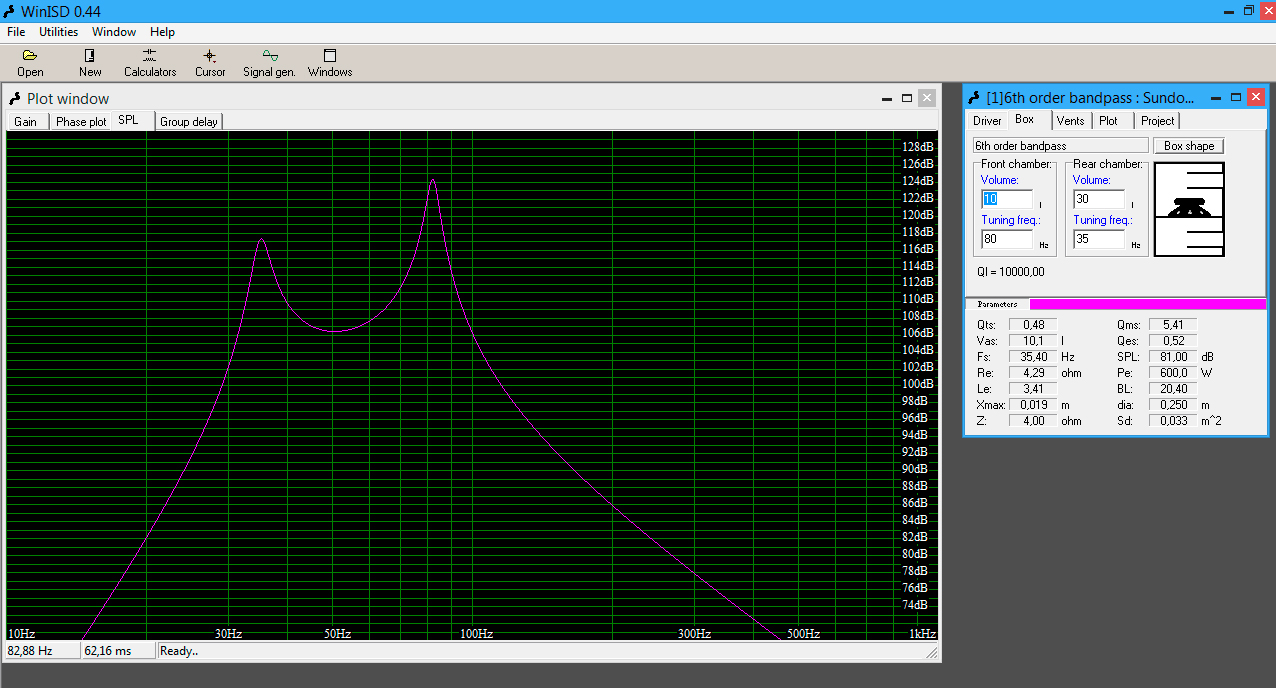This screenshot has width=1276, height=688.
Task: Create a new project with New icon
Action: pyautogui.click(x=90, y=56)
